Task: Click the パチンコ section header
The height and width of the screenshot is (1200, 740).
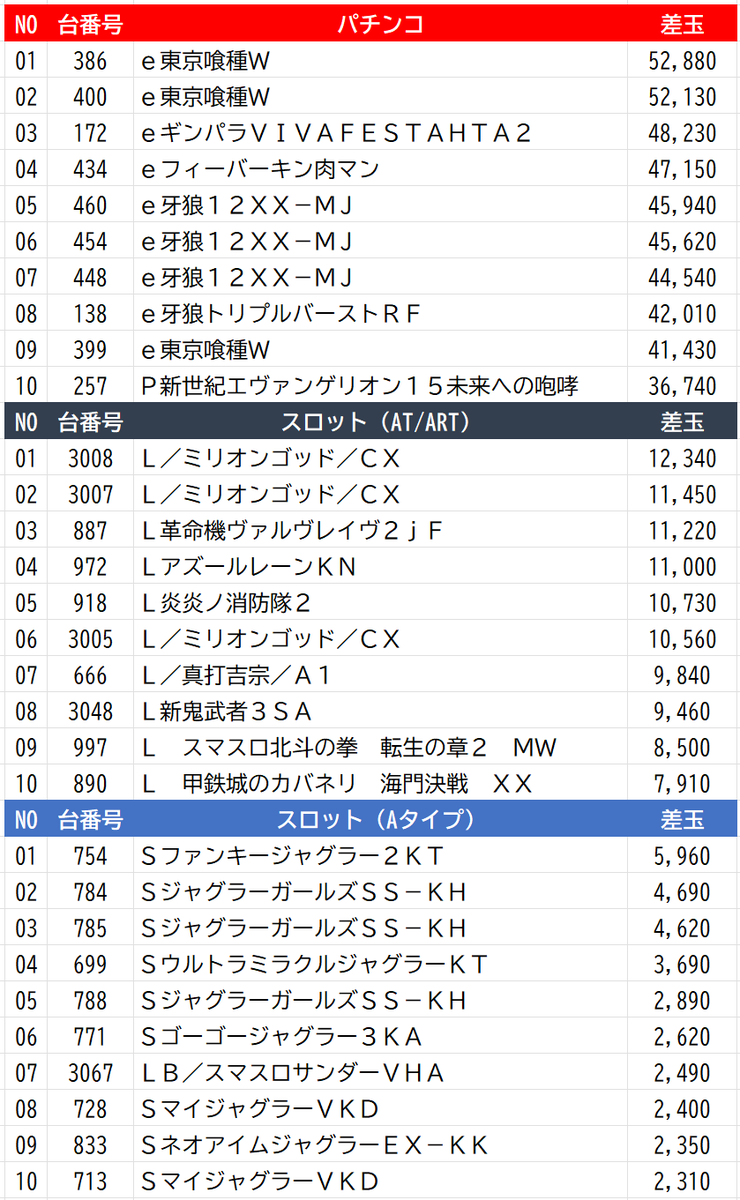Action: 380,24
